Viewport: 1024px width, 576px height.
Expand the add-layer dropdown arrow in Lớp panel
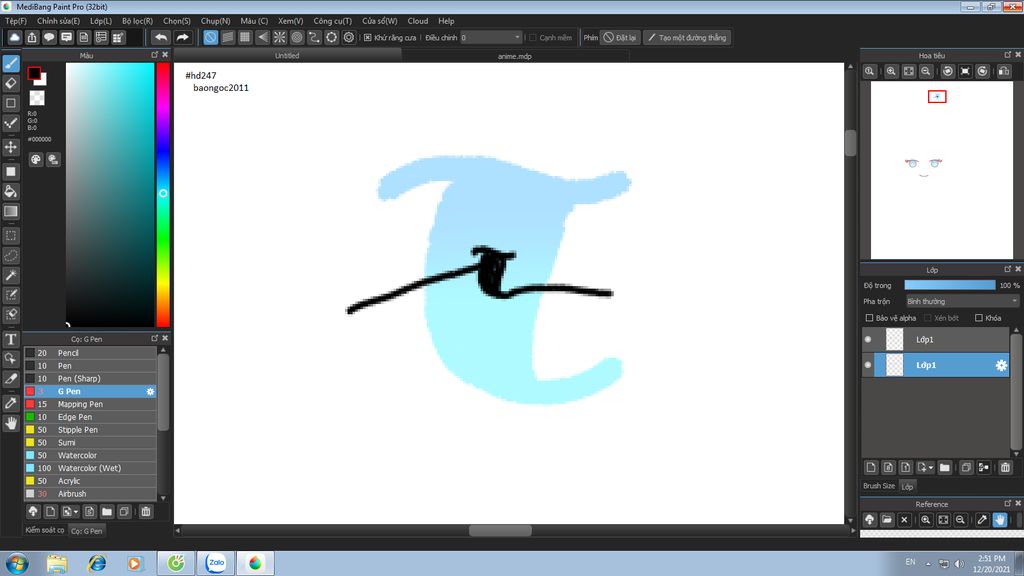coord(931,468)
